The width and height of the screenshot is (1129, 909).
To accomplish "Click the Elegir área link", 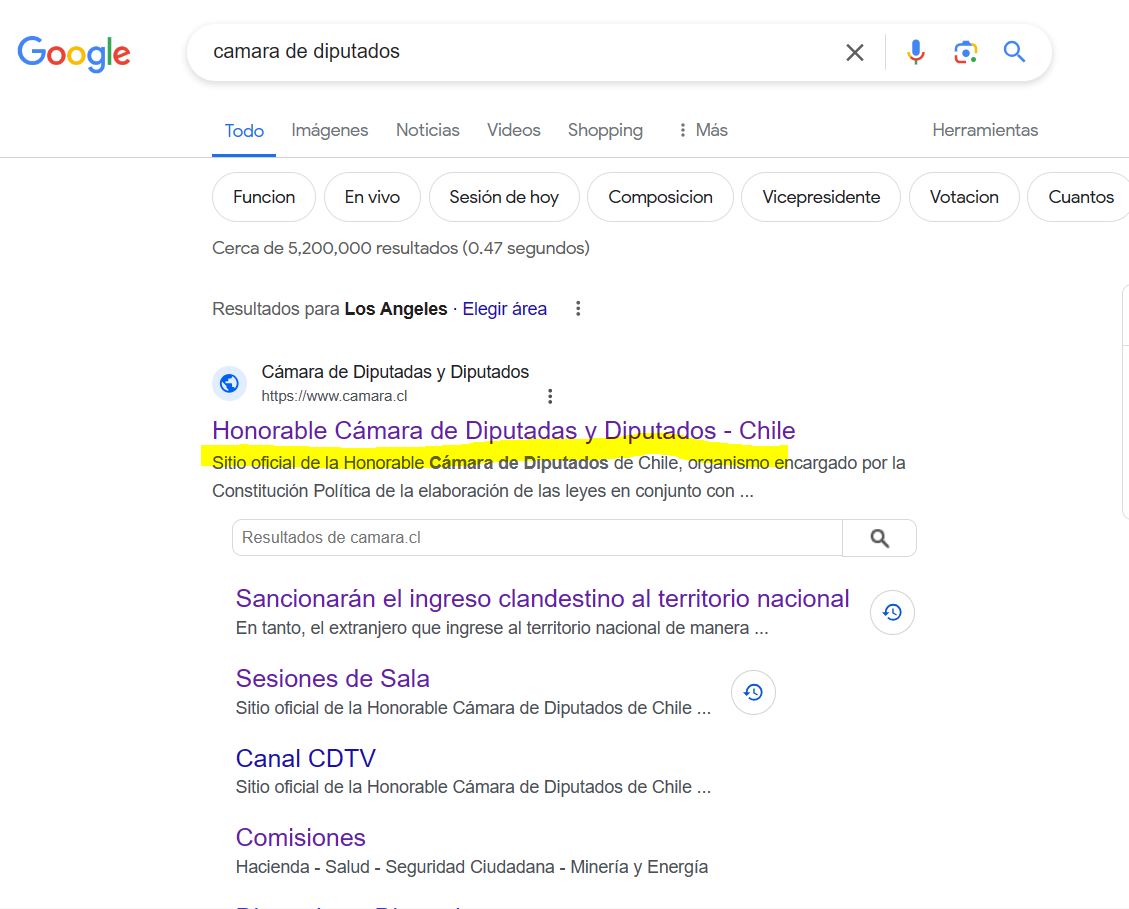I will coord(504,309).
